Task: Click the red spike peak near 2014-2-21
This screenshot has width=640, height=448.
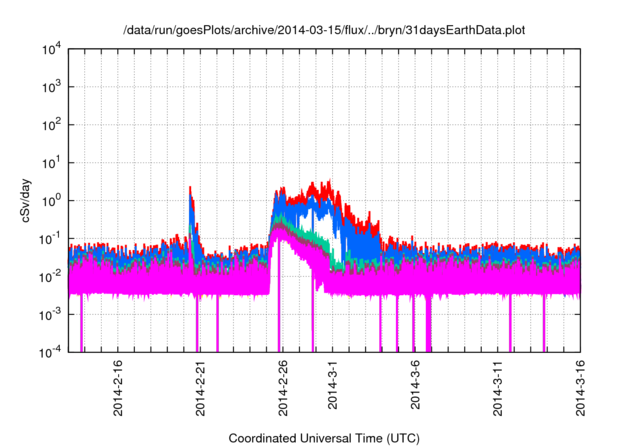Action: (x=190, y=187)
